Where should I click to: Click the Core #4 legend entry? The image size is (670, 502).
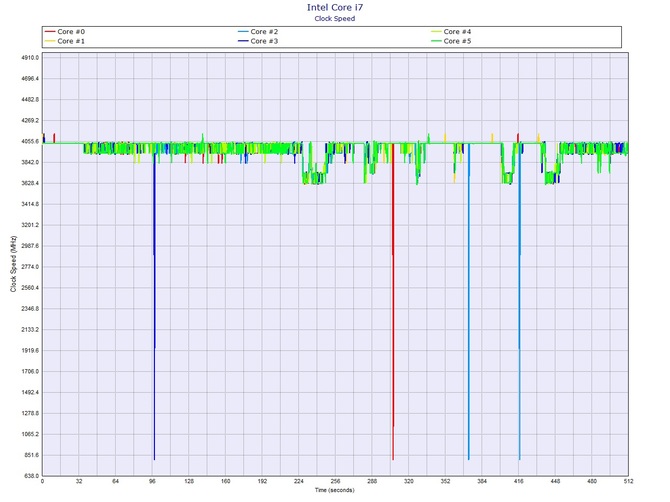pos(451,32)
